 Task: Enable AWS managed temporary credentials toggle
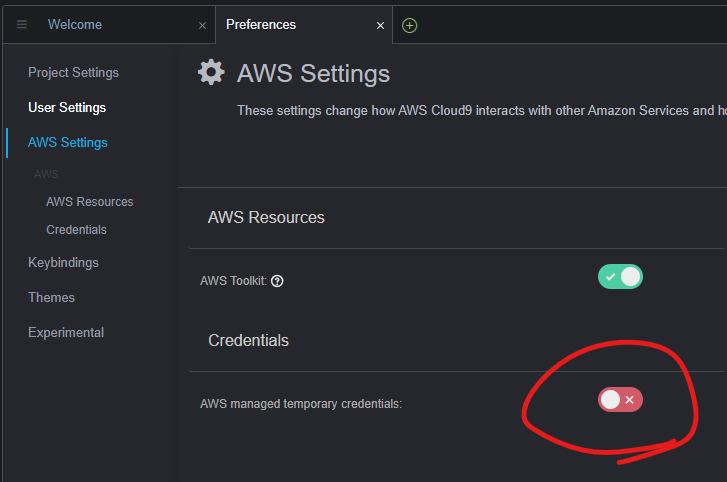pos(620,400)
